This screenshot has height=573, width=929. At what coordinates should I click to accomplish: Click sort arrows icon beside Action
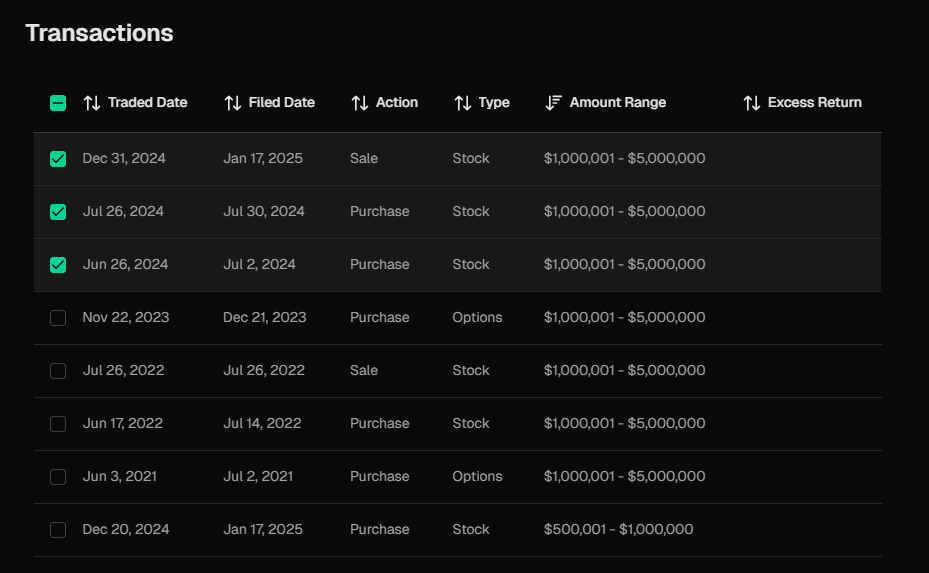(360, 103)
